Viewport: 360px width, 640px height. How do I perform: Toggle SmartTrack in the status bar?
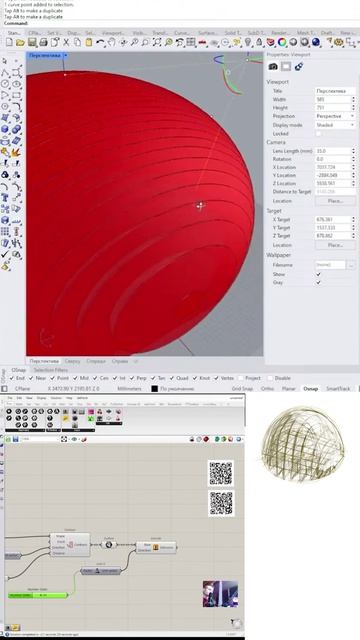click(338, 389)
